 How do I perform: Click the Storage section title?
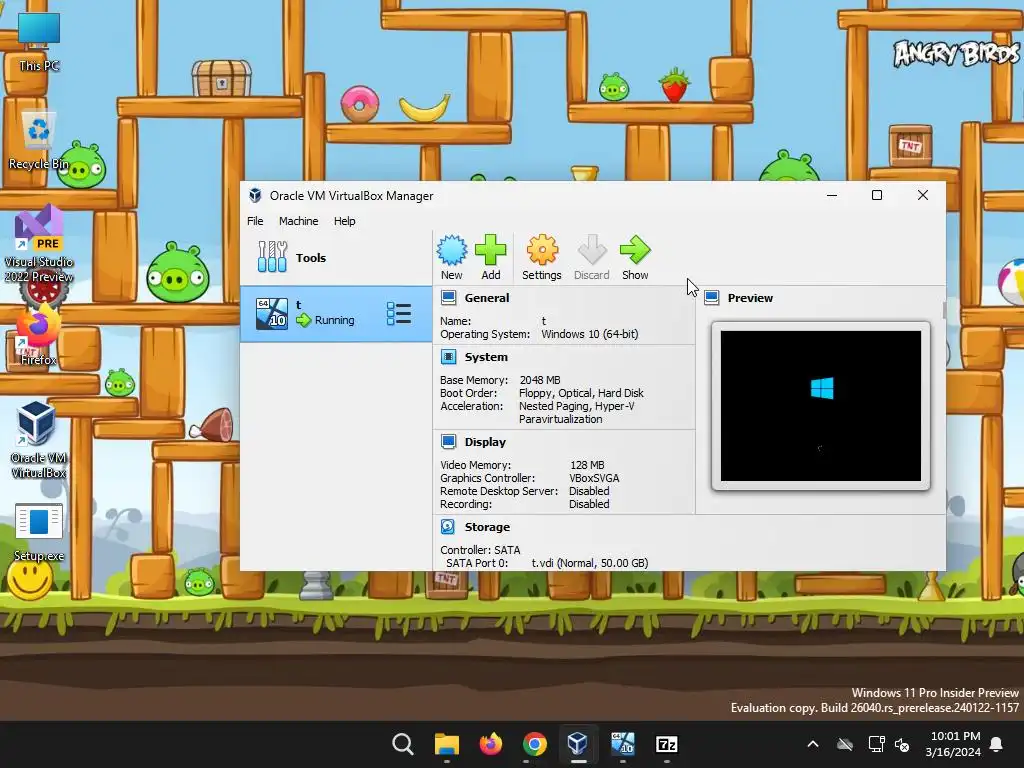click(487, 526)
